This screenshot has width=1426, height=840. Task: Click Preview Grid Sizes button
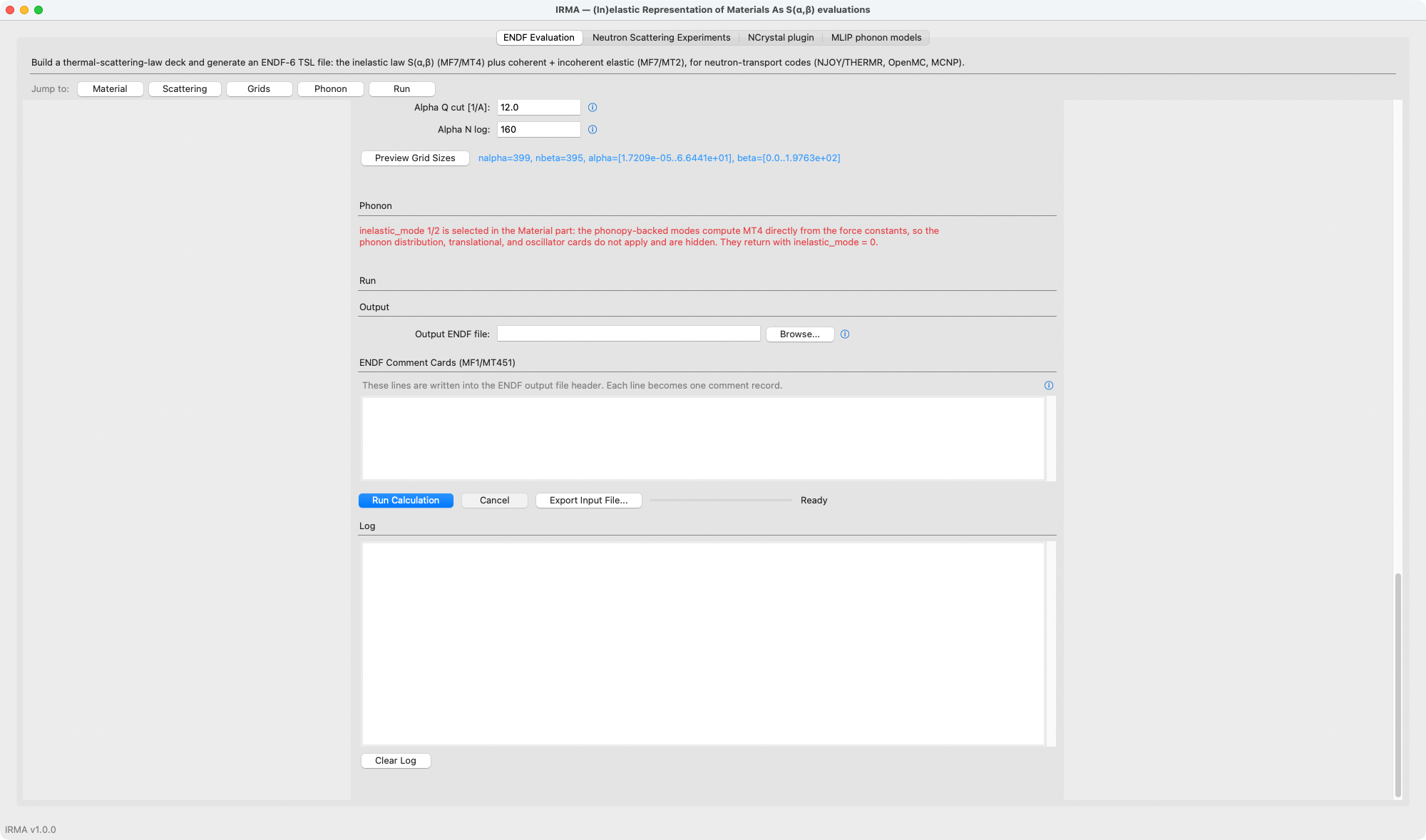tap(415, 158)
